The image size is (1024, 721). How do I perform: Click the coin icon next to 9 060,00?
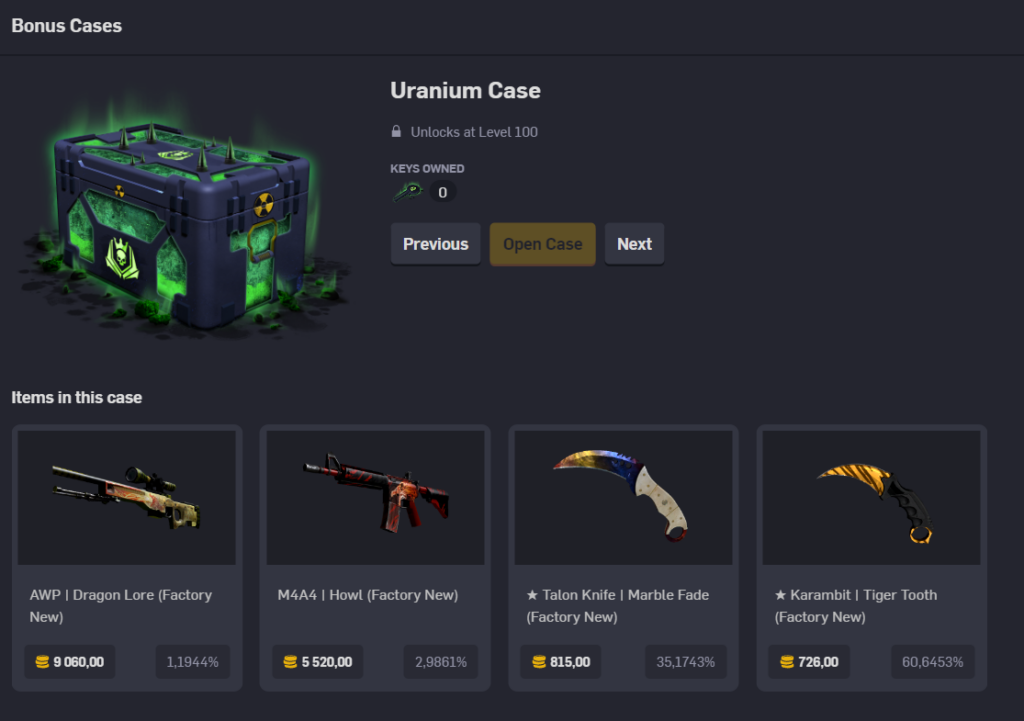click(42, 662)
